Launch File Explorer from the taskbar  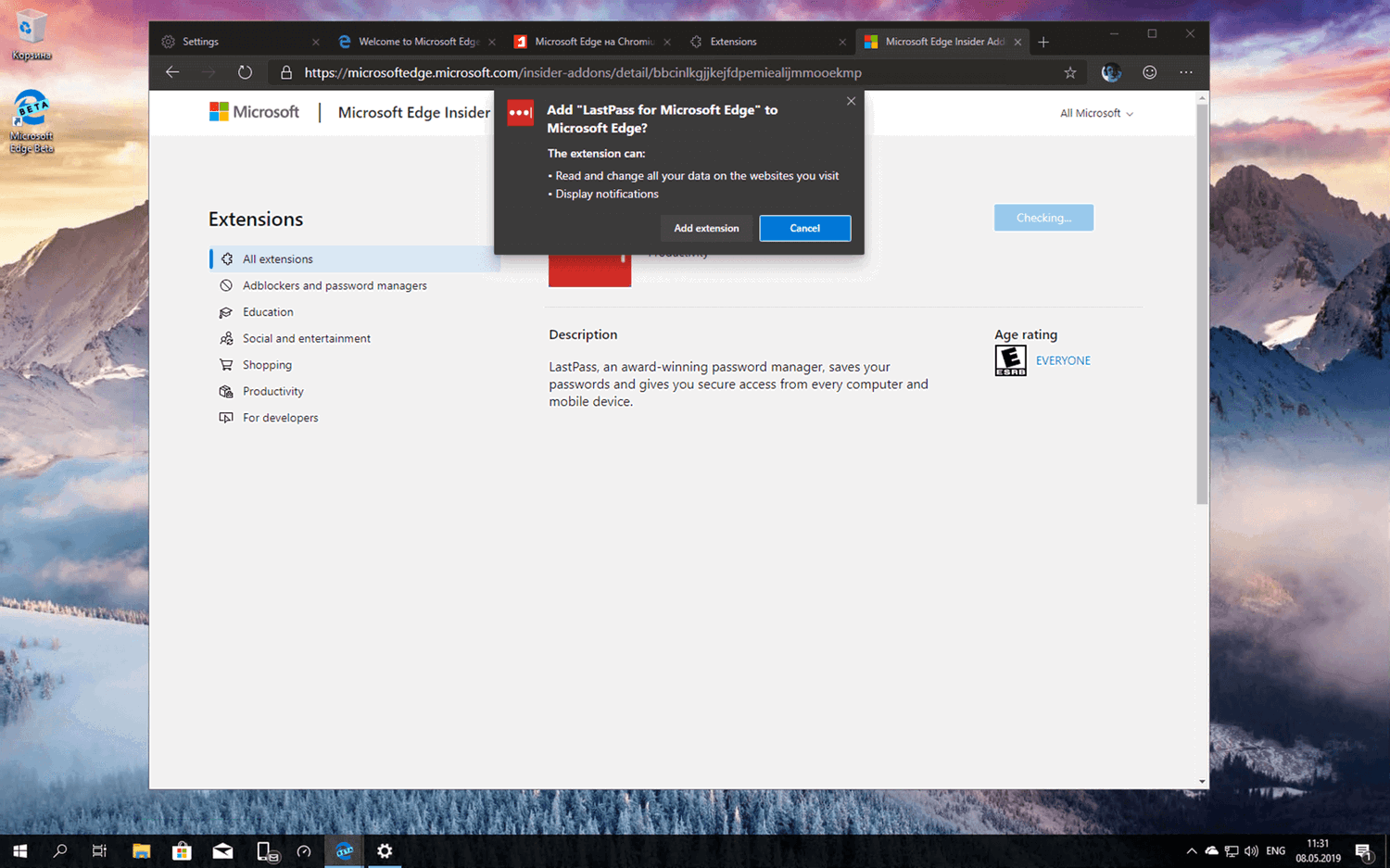click(141, 850)
